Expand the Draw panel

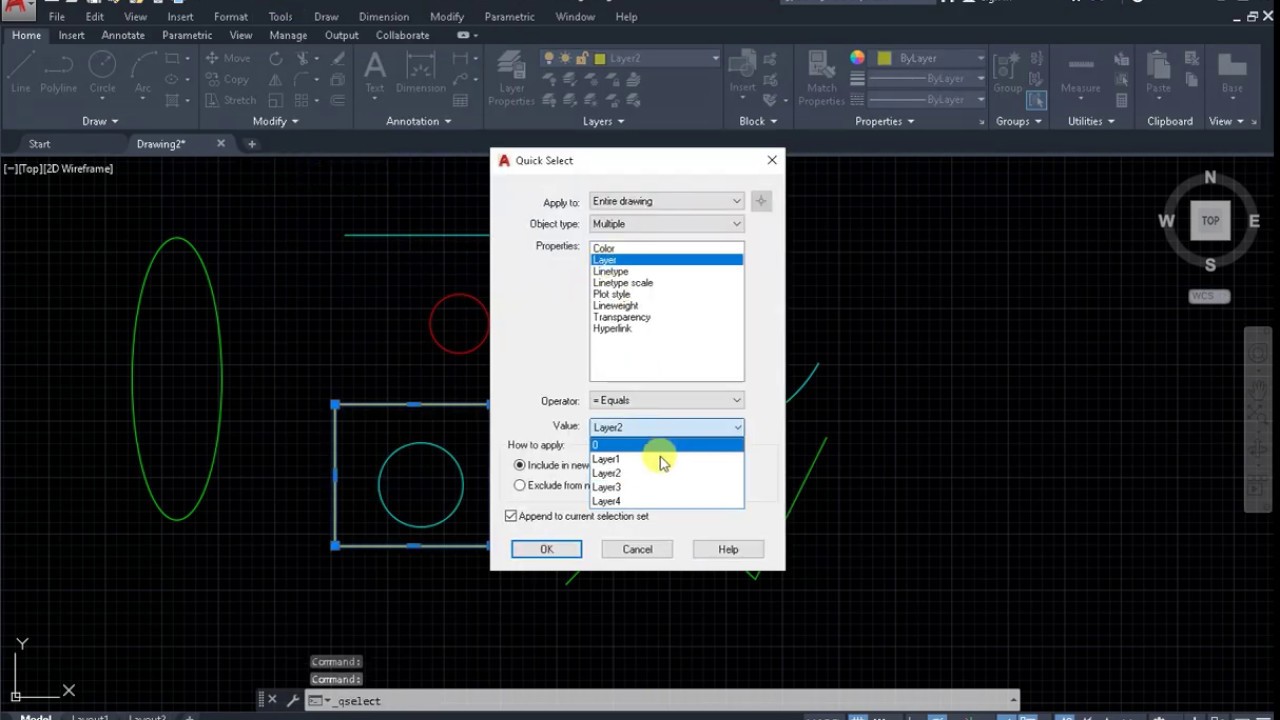tap(100, 121)
